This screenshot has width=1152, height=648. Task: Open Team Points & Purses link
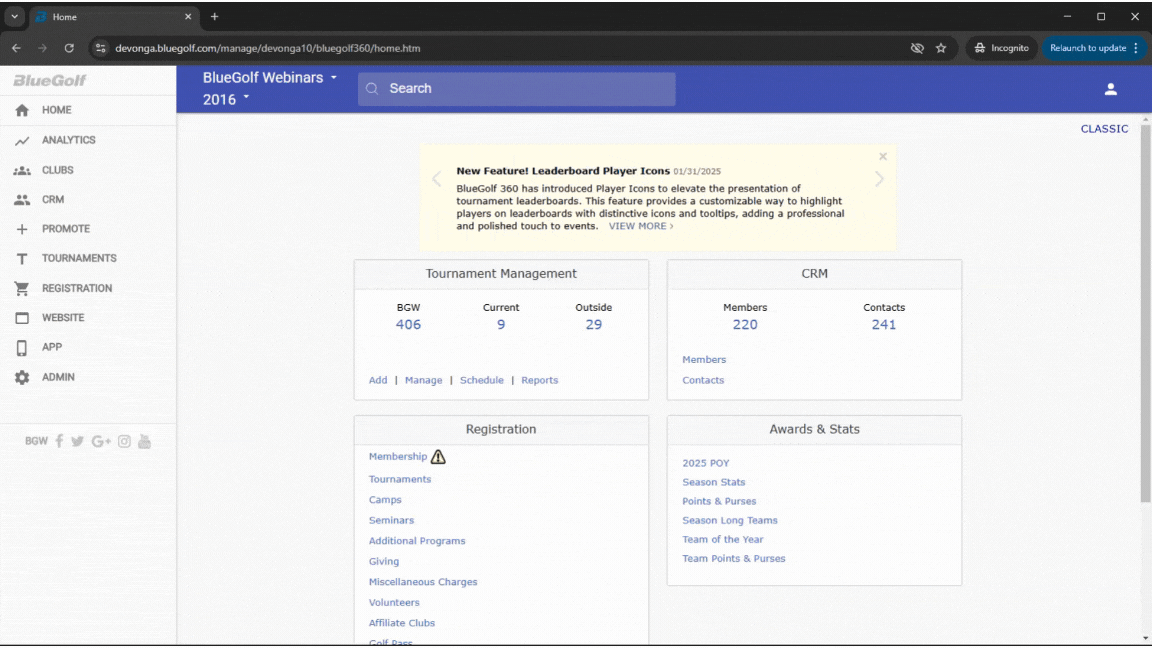[734, 559]
